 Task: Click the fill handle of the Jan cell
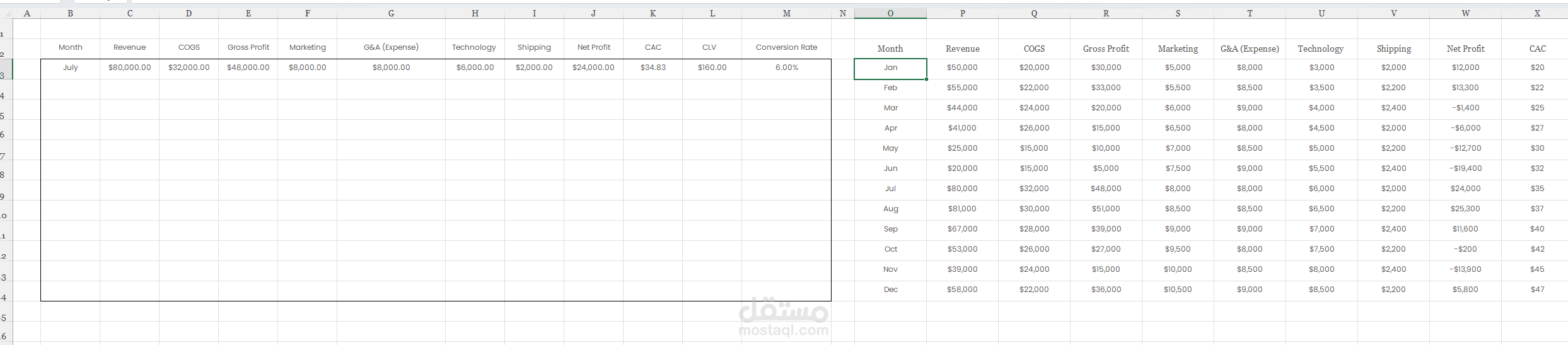[x=926, y=79]
